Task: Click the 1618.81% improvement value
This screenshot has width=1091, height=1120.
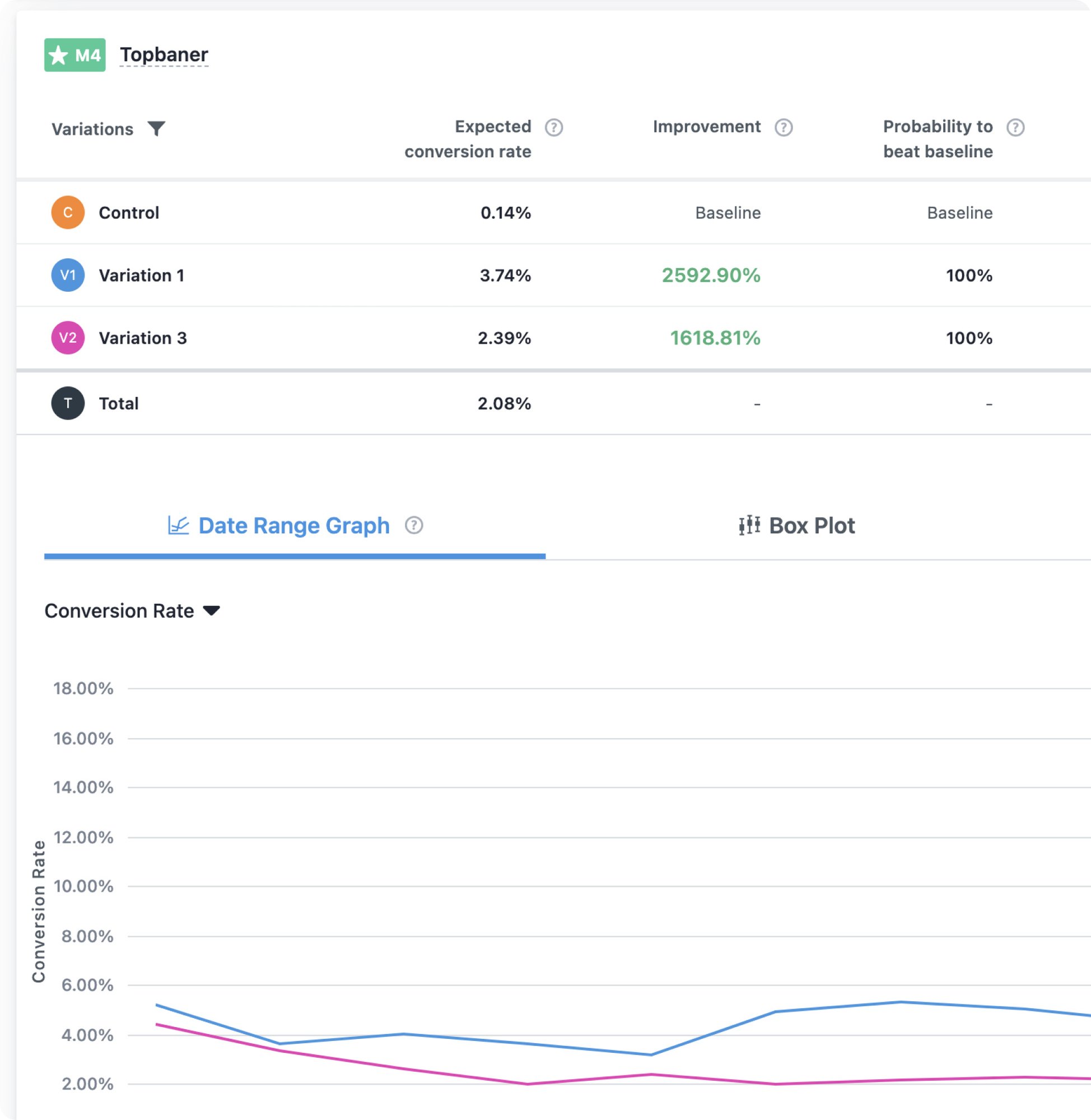Action: coord(715,338)
